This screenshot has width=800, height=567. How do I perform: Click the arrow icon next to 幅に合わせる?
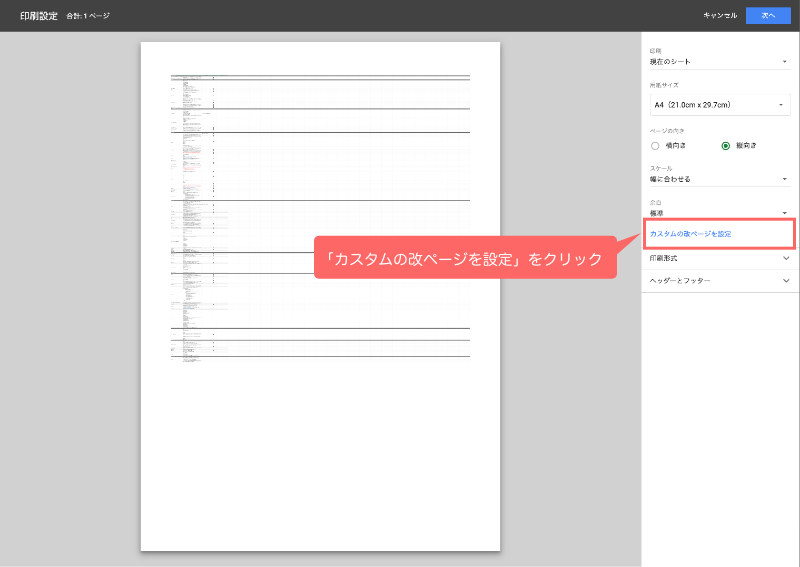click(785, 180)
